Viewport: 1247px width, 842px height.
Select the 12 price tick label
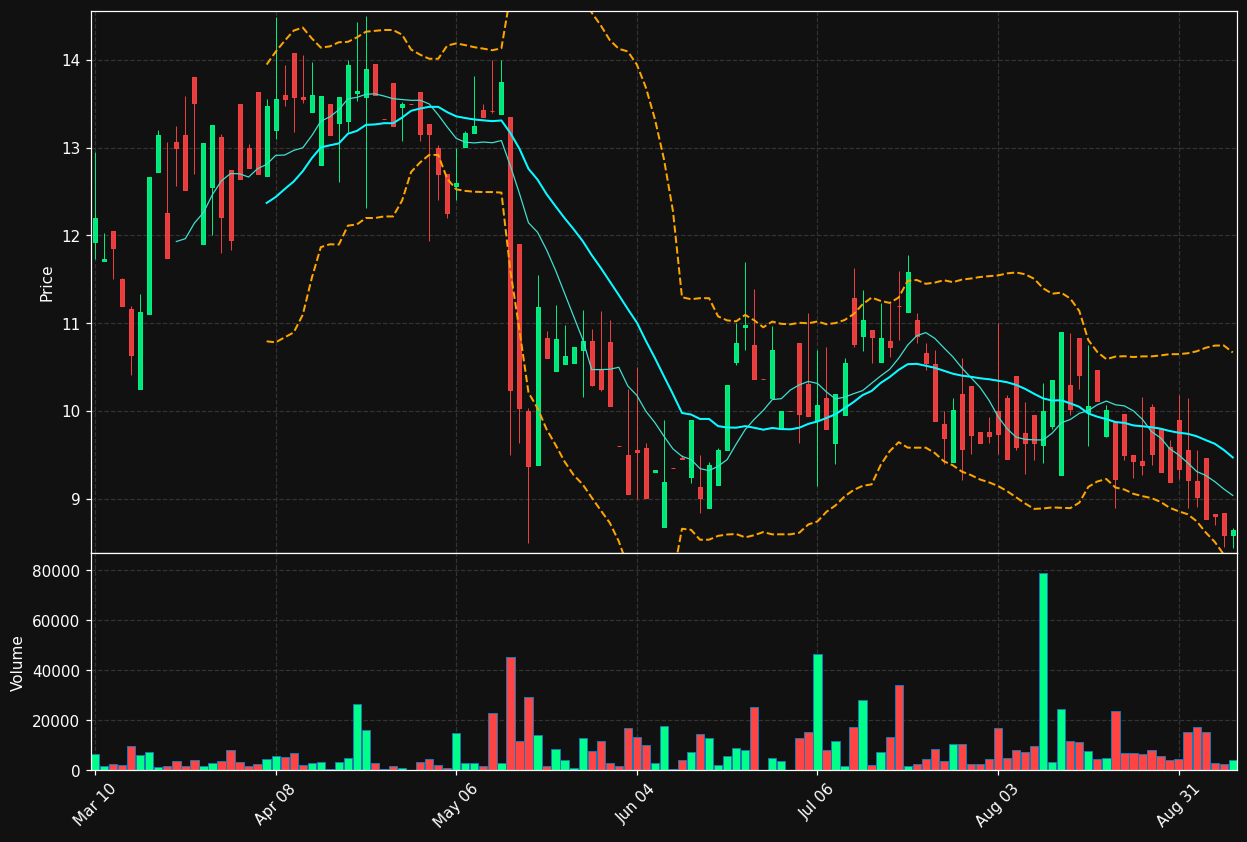[72, 236]
